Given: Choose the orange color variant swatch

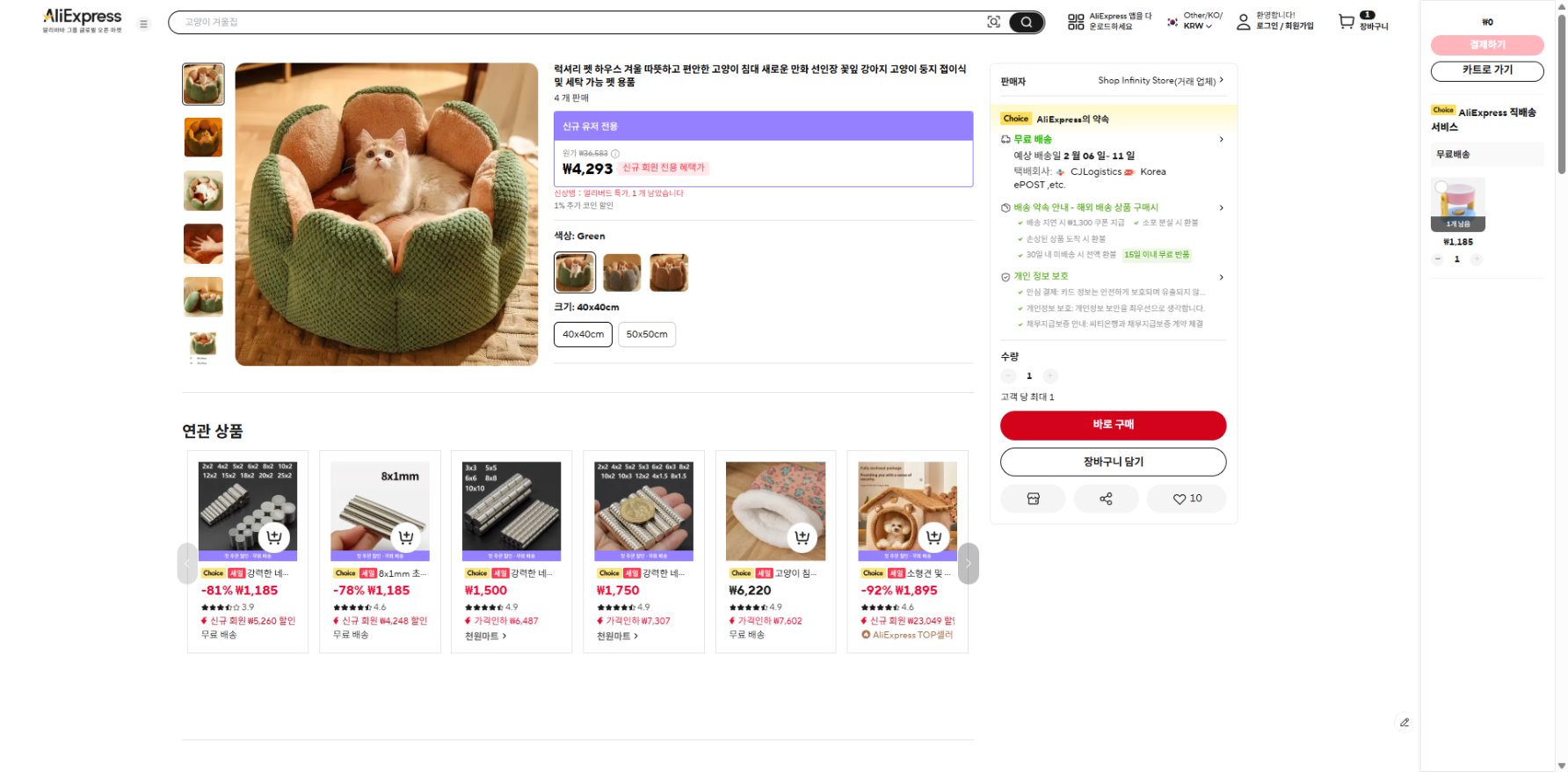Looking at the screenshot, I should click(x=621, y=273).
